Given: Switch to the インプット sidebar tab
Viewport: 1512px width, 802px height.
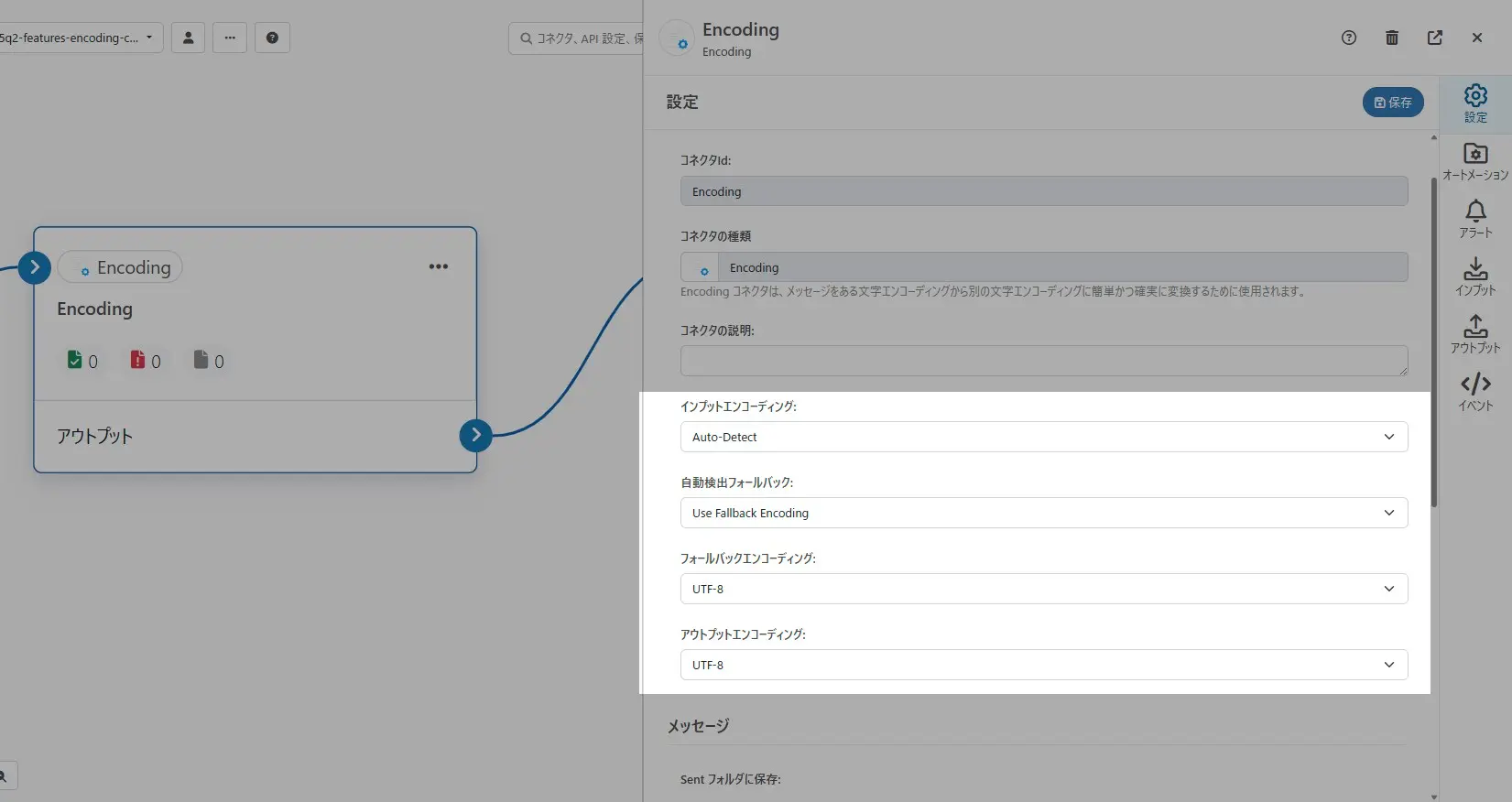Looking at the screenshot, I should click(x=1475, y=276).
